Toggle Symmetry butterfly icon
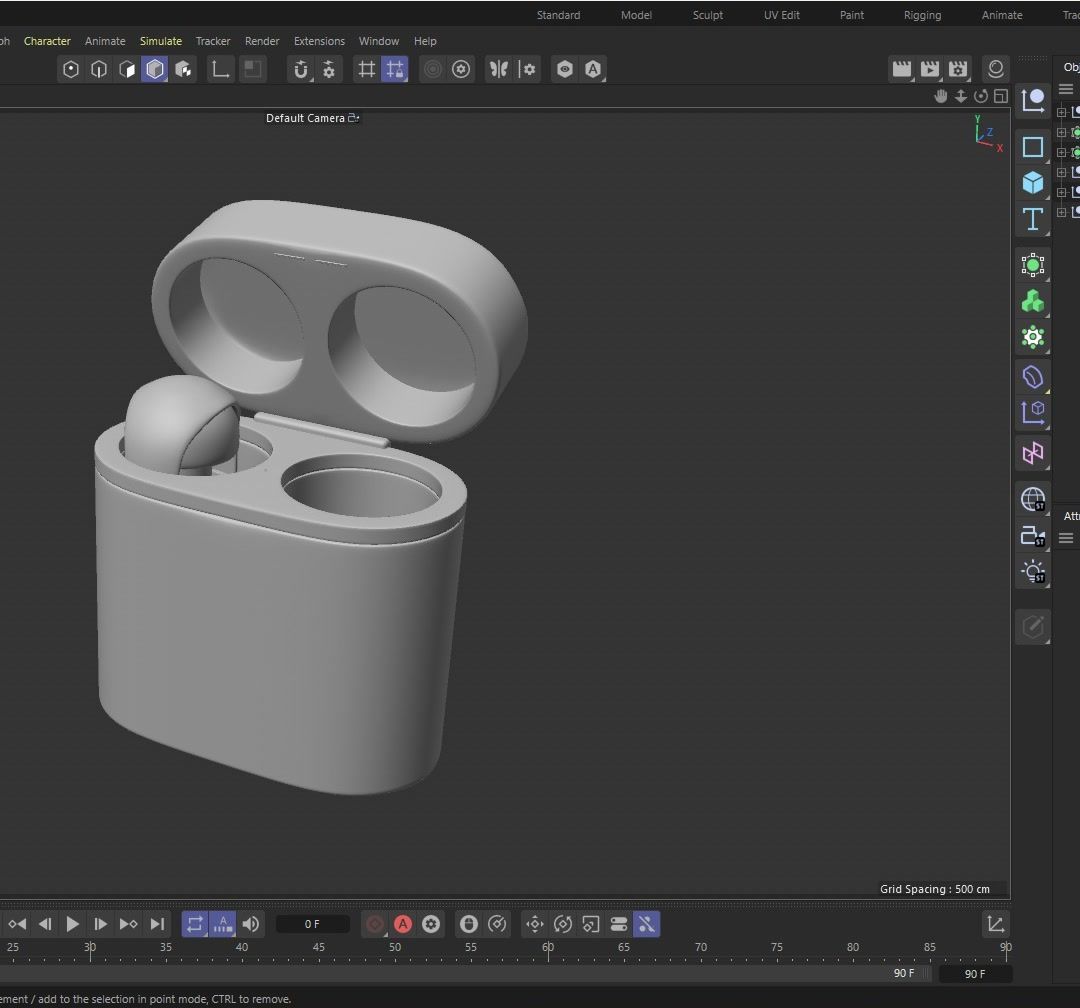The image size is (1080, 1008). (499, 69)
